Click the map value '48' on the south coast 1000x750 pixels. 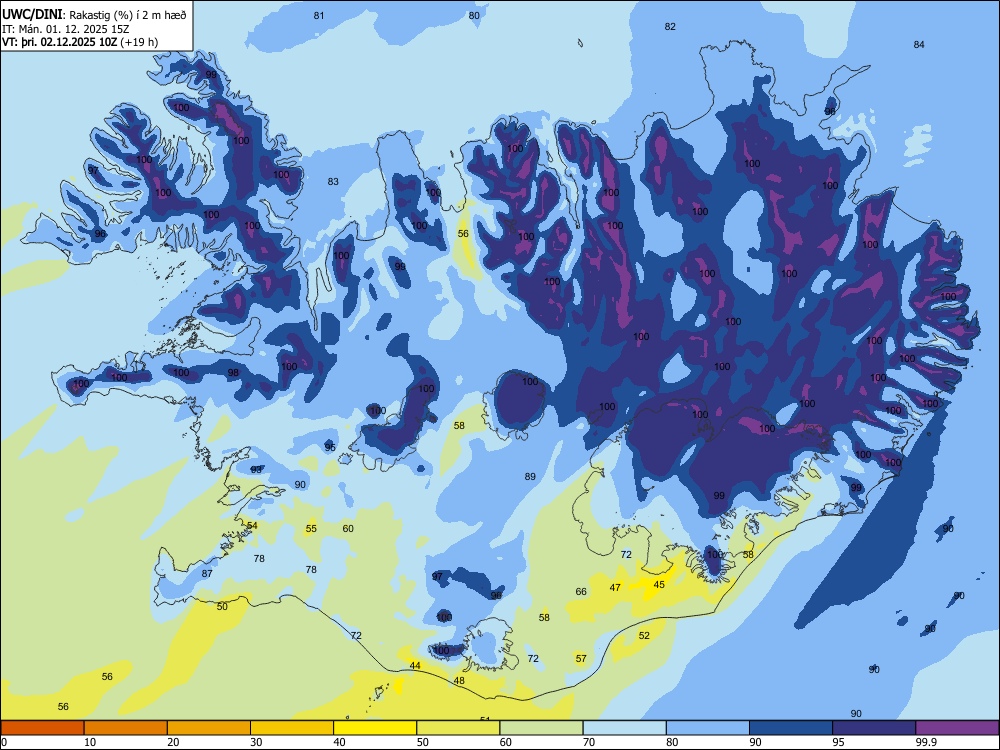pyautogui.click(x=459, y=680)
